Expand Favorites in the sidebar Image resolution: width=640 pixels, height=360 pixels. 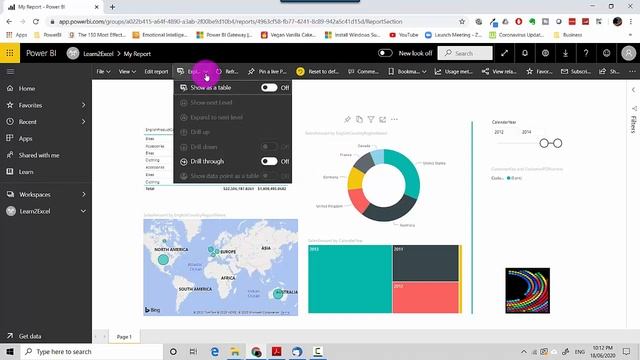click(x=84, y=105)
